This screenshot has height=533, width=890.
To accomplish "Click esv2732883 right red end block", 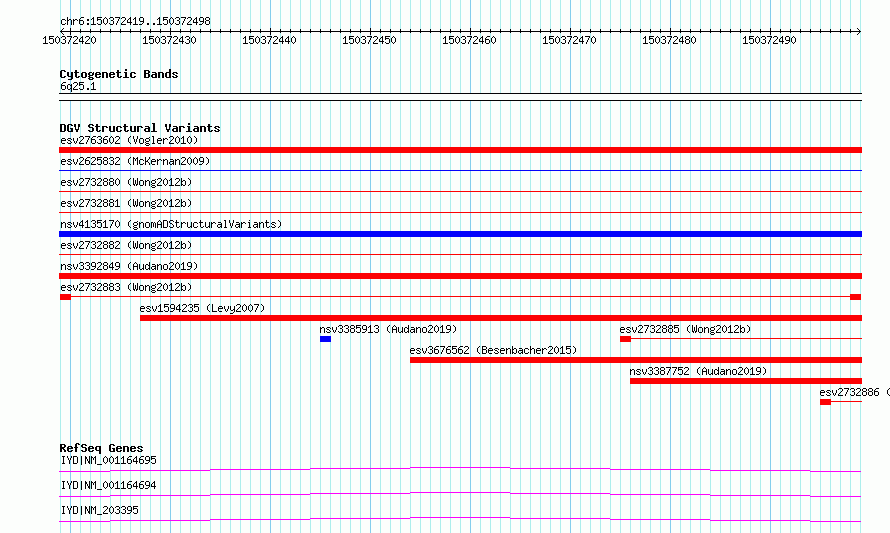I will click(855, 297).
